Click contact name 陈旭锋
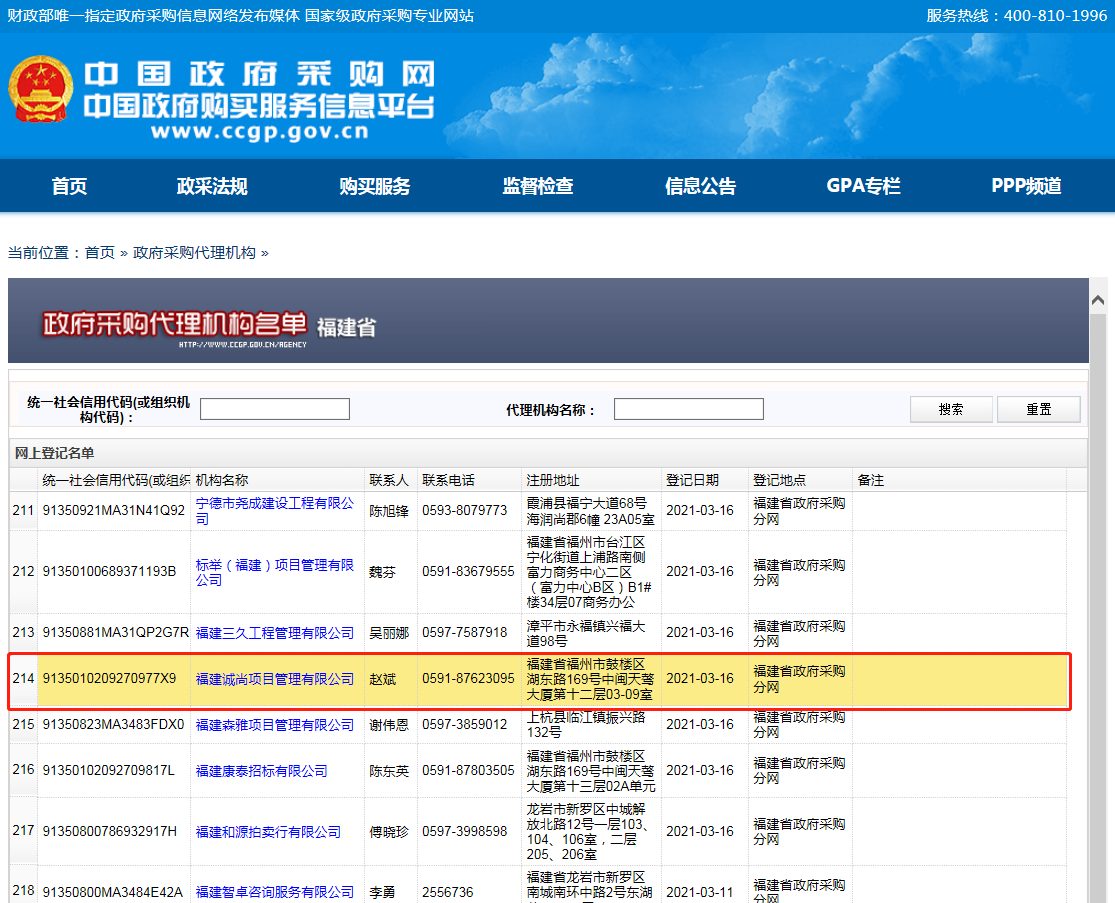Screen dimensions: 1115x903 tap(389, 511)
